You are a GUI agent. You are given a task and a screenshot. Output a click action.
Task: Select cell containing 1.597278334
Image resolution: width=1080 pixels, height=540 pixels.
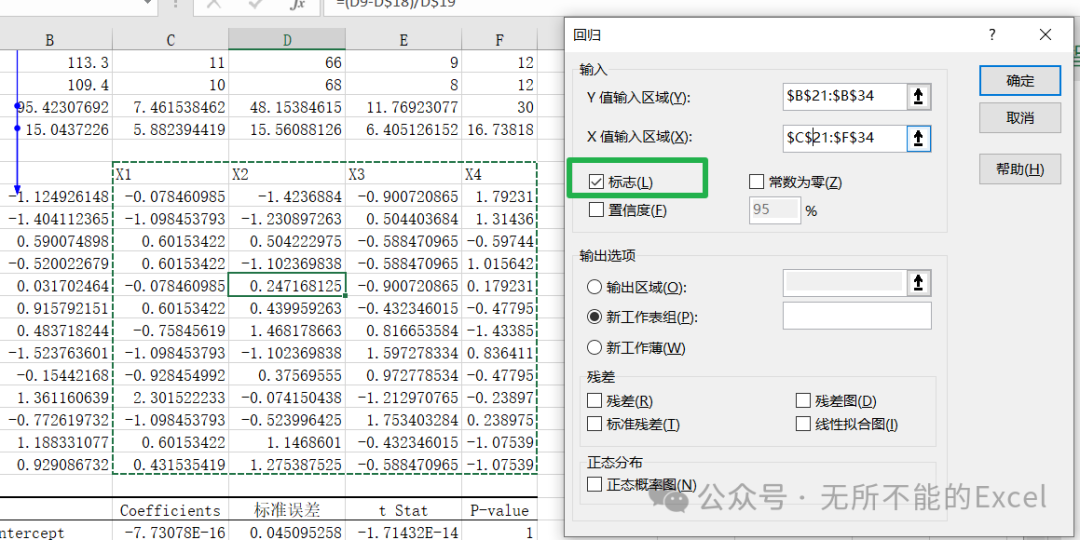point(404,352)
